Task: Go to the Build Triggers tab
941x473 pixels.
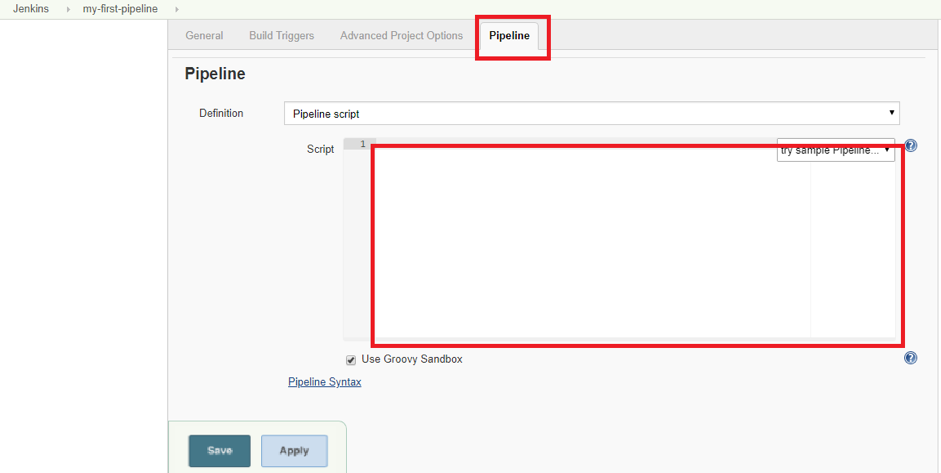Action: coord(281,36)
